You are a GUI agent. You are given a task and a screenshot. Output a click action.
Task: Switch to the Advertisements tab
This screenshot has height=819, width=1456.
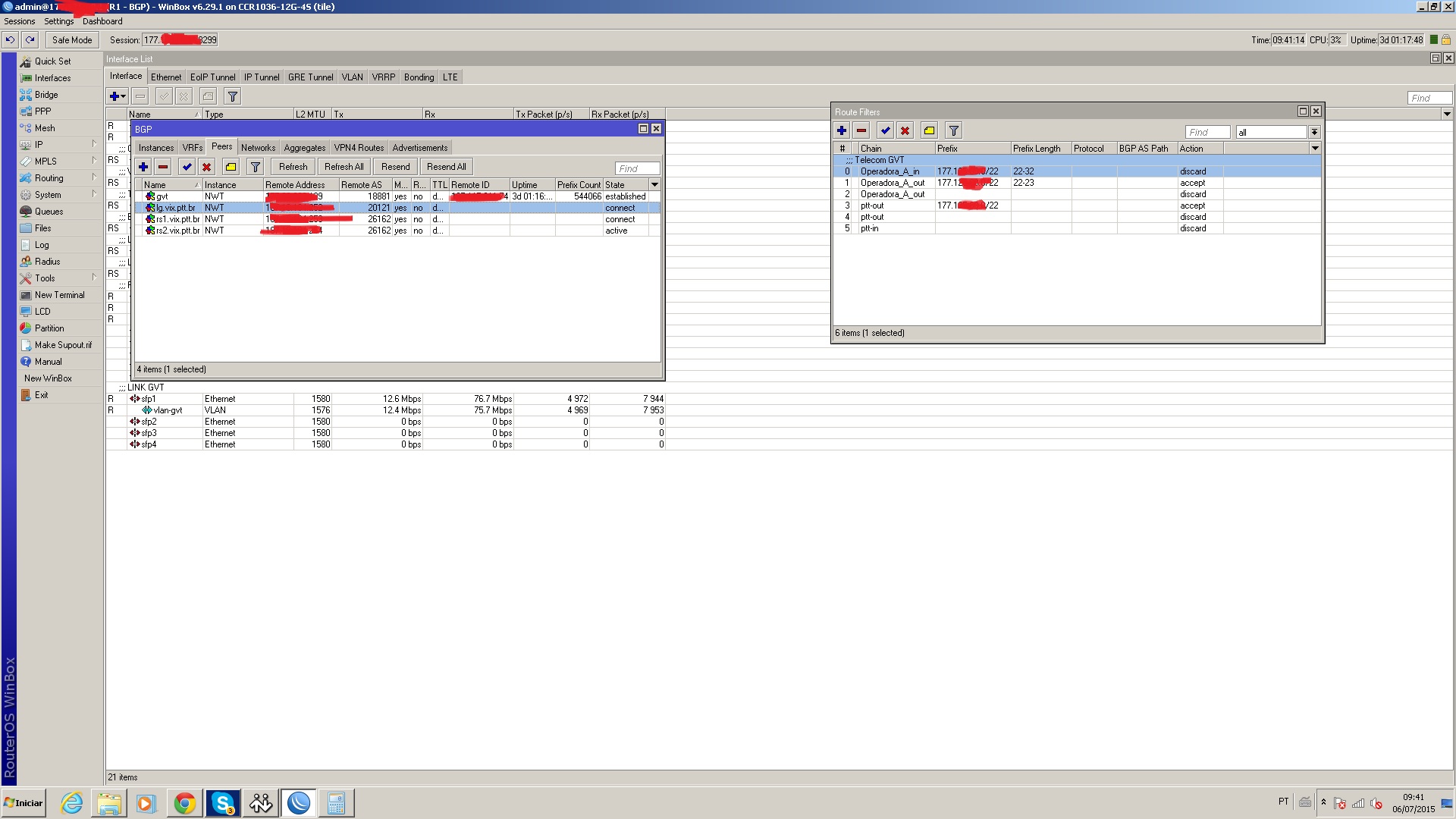(419, 148)
